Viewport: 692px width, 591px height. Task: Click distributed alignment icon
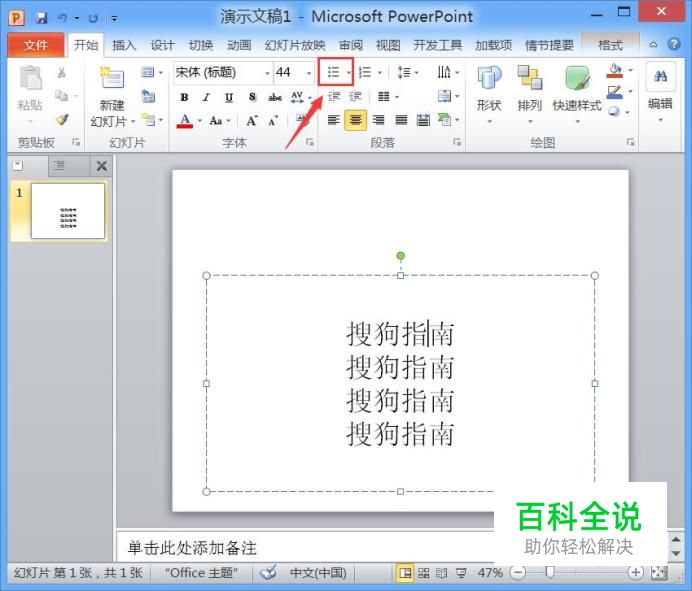(x=423, y=120)
